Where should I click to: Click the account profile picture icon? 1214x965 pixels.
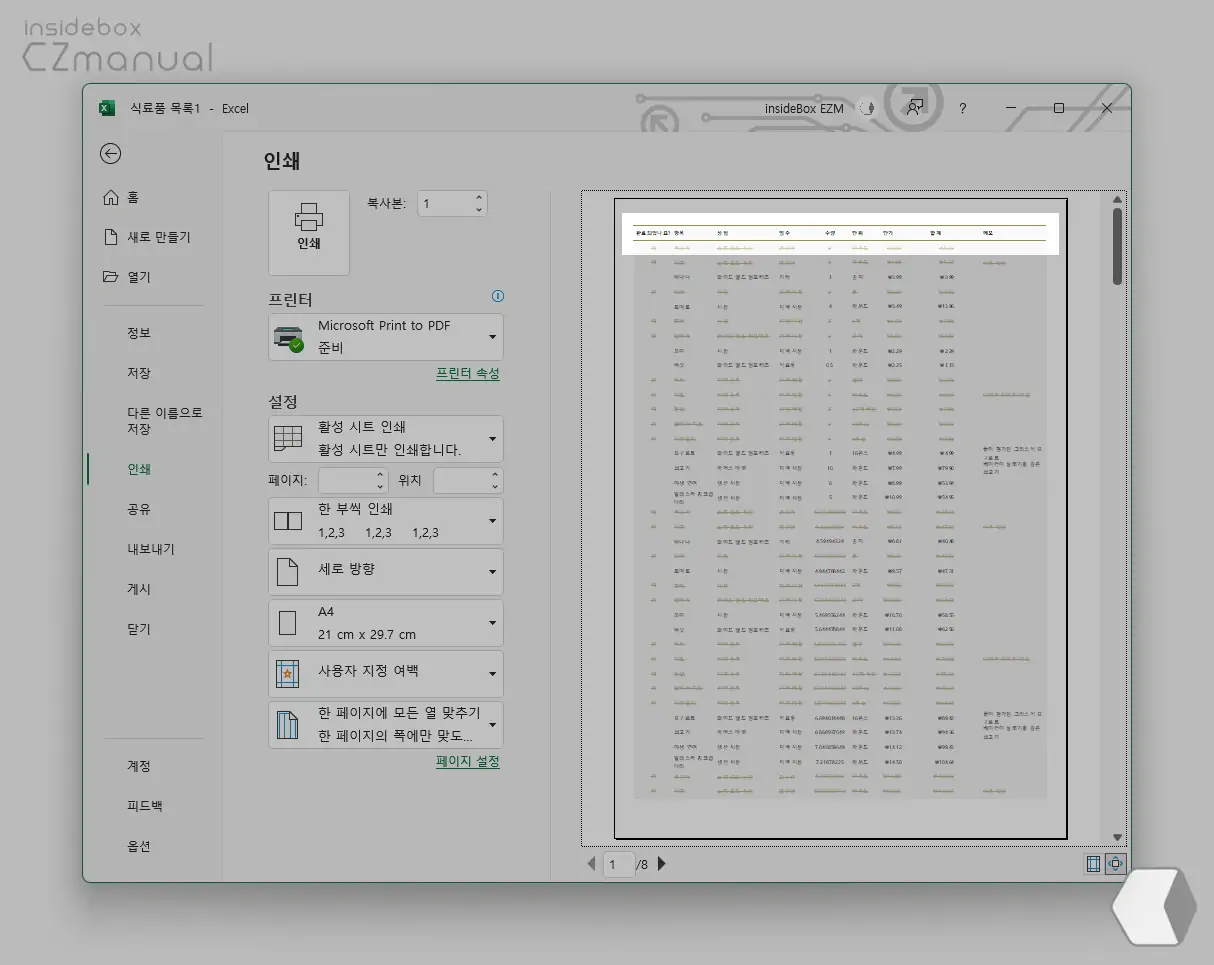867,108
